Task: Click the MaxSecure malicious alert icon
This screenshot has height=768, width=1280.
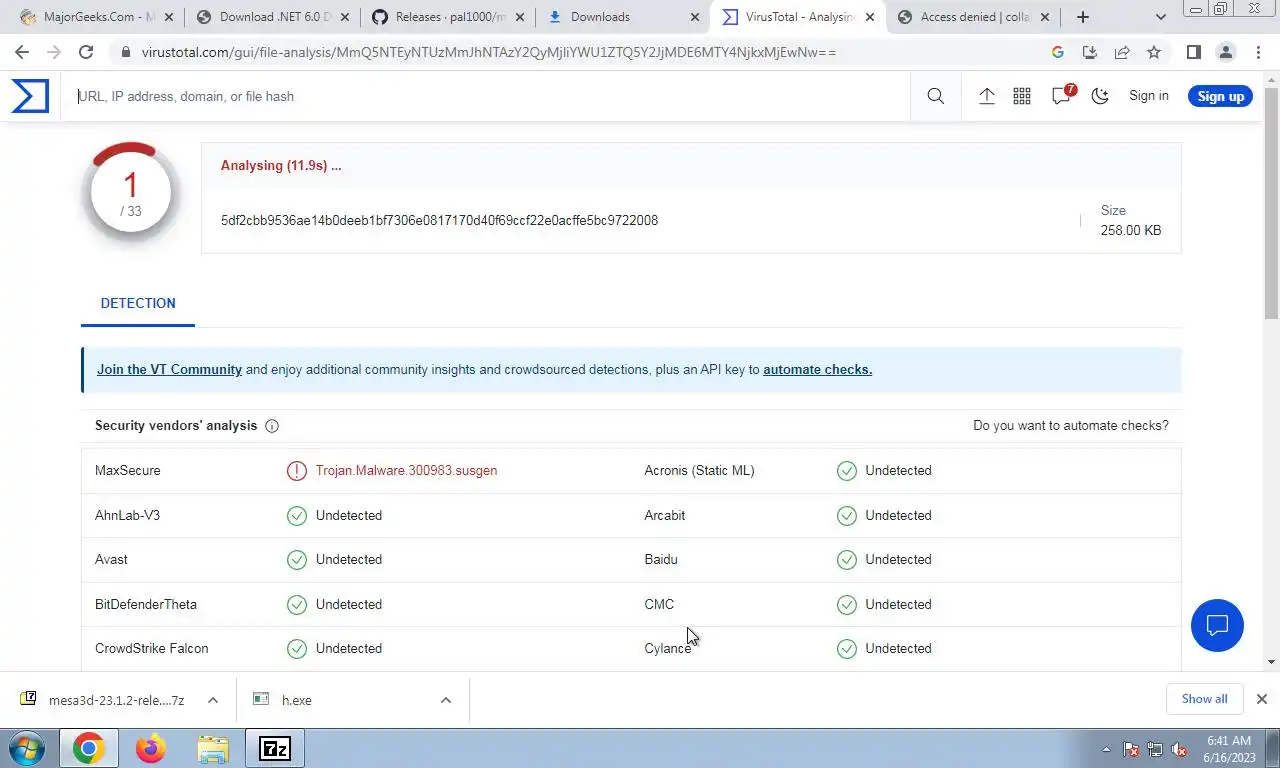Action: (297, 470)
